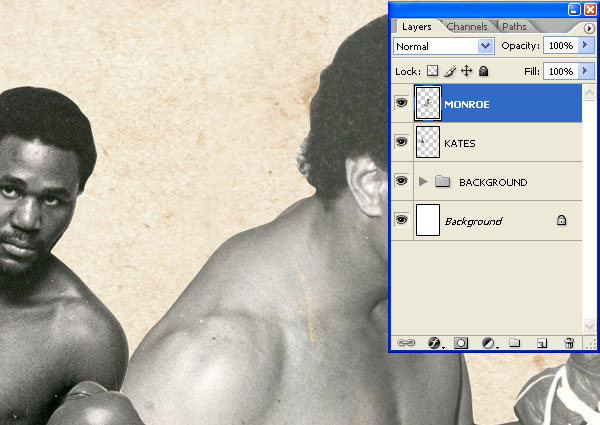Toggle lock transparent pixels
600x425 pixels.
(433, 72)
